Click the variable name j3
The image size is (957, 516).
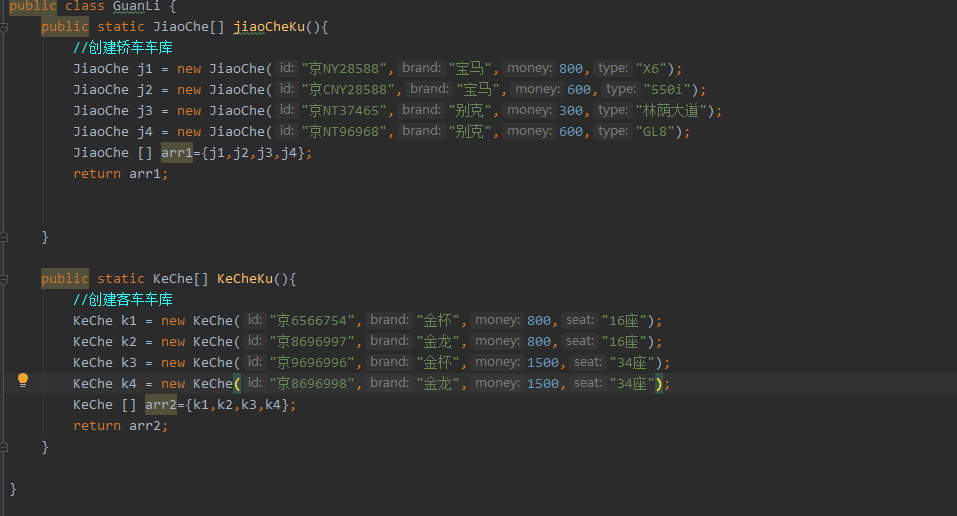point(145,111)
